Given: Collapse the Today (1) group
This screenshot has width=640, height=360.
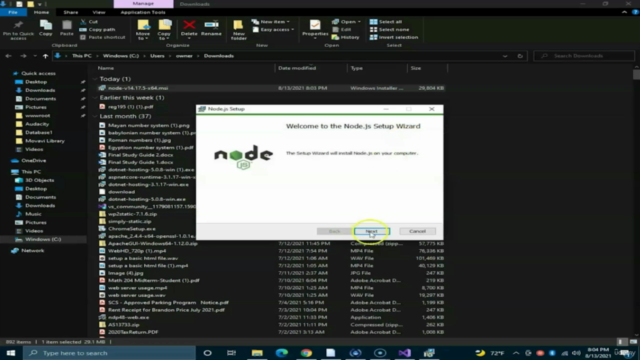Looking at the screenshot, I should (95, 79).
